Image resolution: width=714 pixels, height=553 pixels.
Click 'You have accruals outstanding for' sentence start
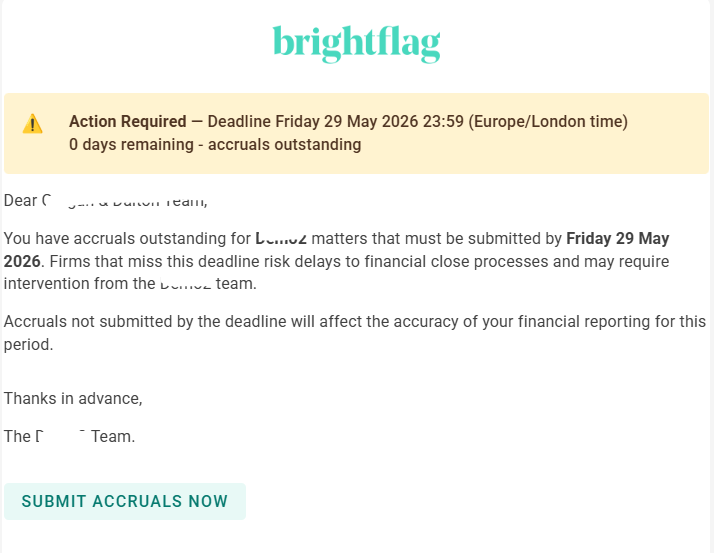128,238
